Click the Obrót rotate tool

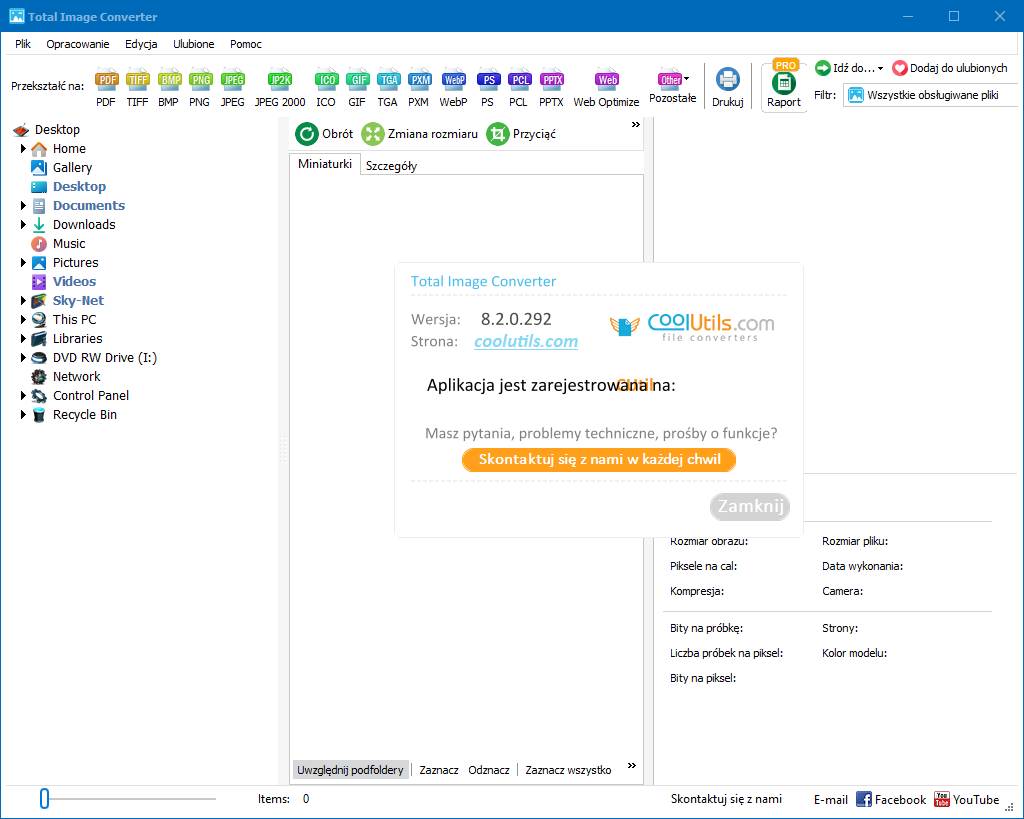(324, 134)
